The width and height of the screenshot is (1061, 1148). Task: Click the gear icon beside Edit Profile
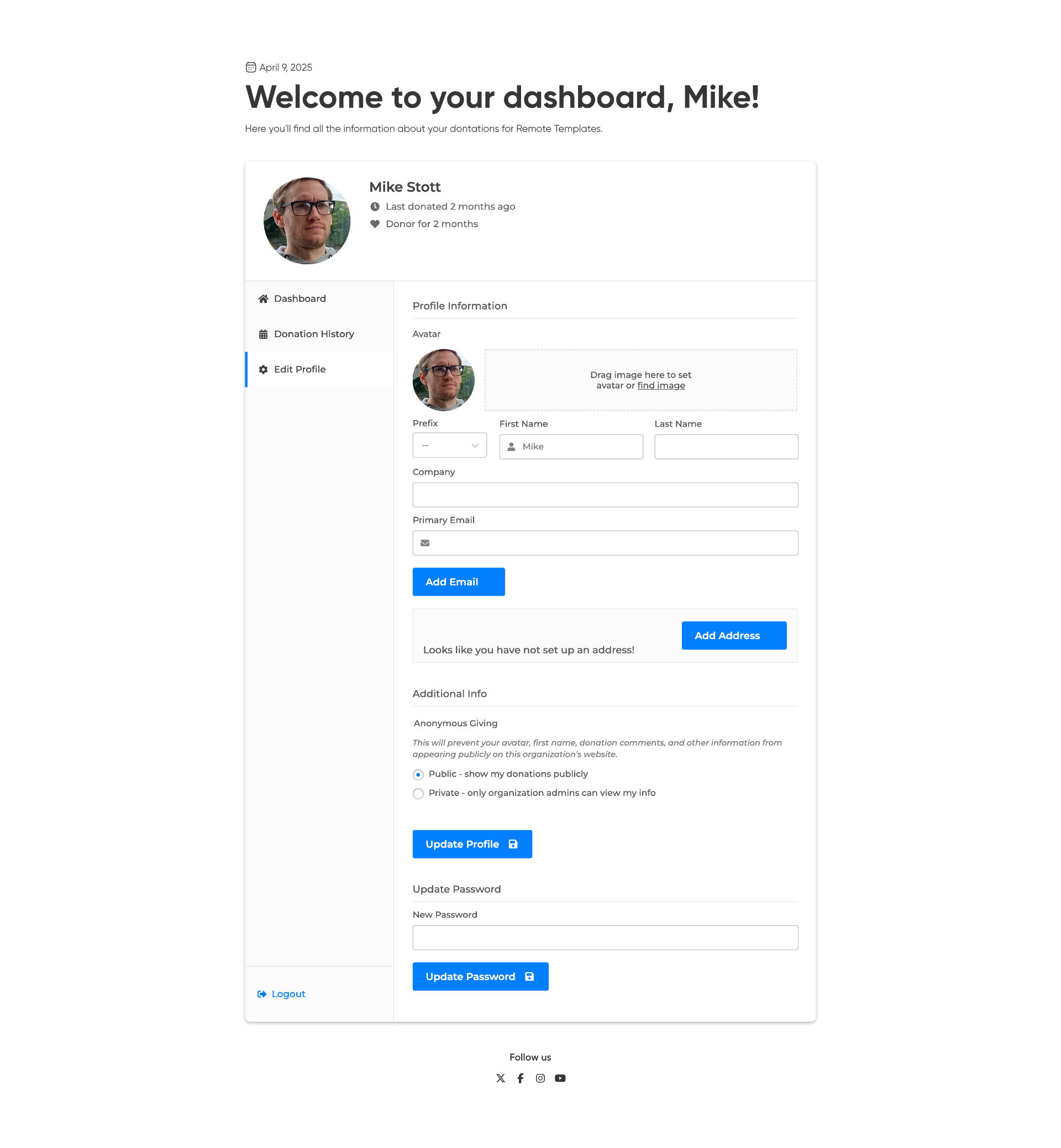[263, 369]
